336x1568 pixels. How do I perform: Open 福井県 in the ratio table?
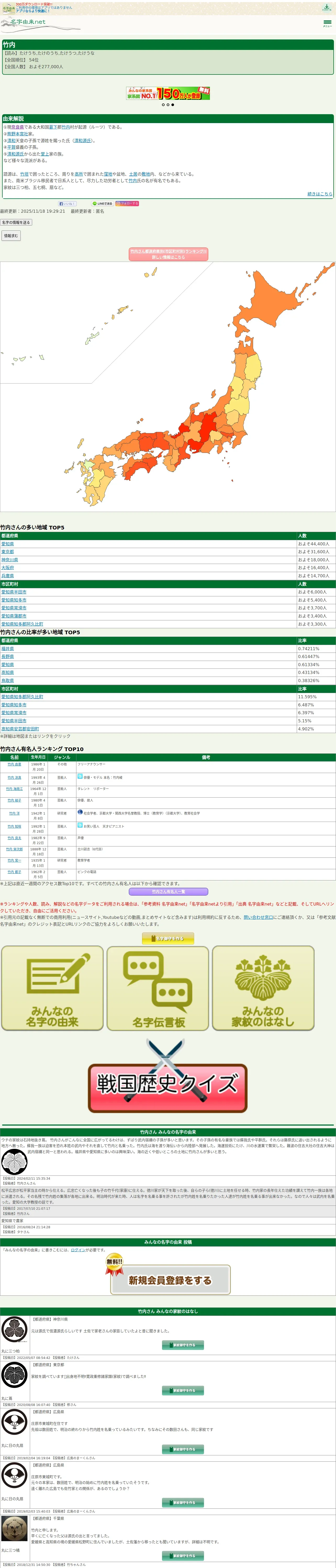(x=7, y=648)
